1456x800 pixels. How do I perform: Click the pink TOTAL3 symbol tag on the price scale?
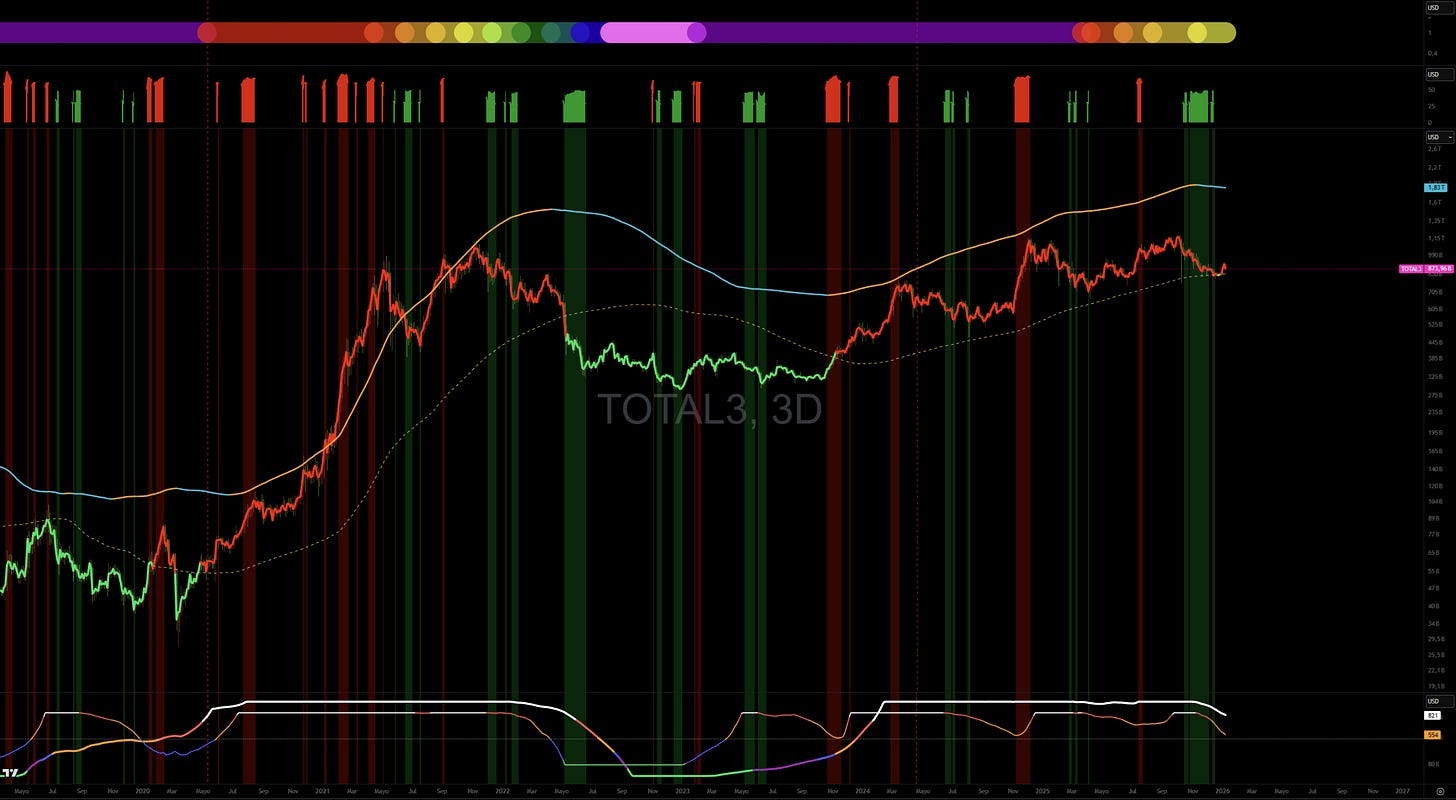(1411, 269)
